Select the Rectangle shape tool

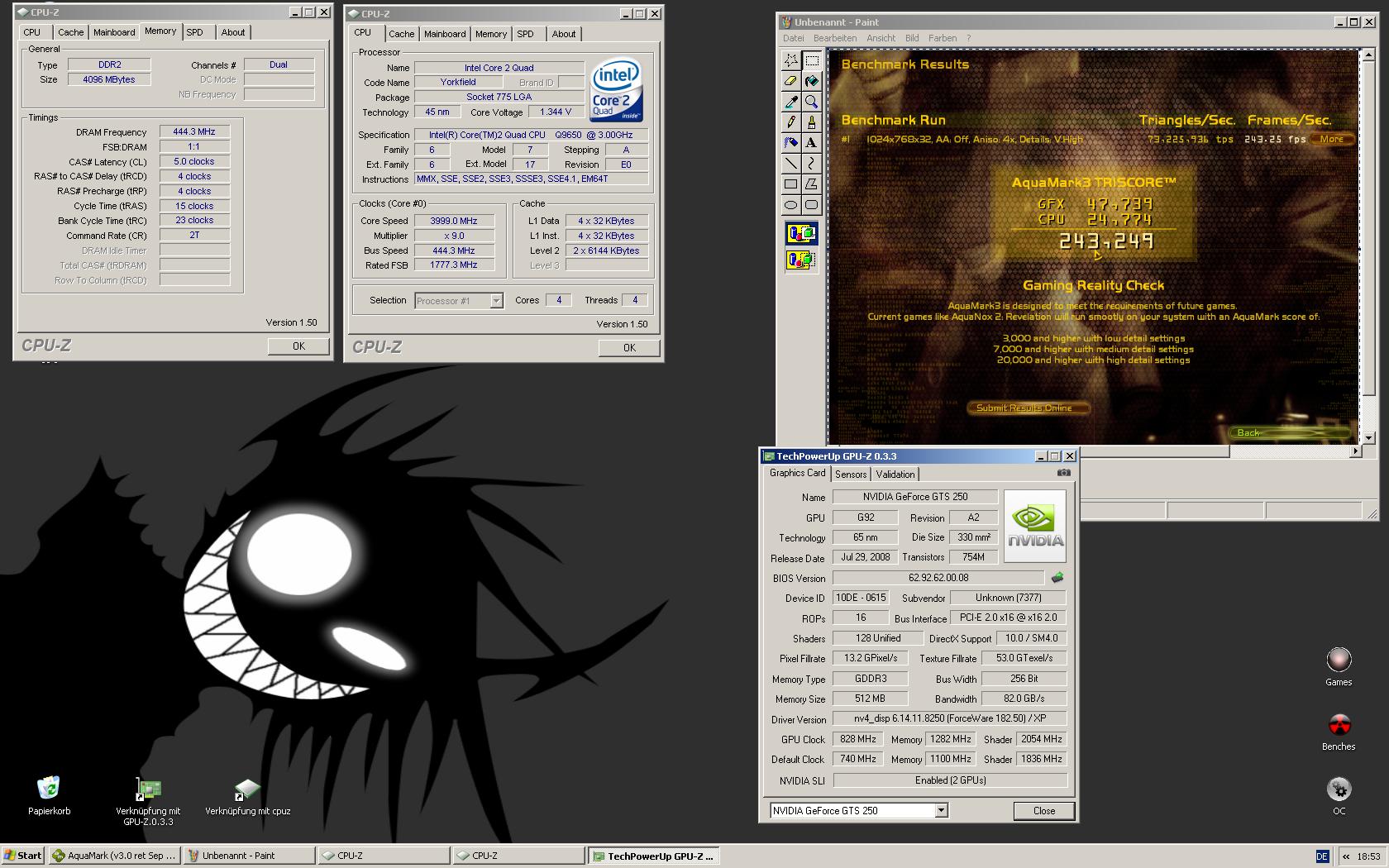791,184
